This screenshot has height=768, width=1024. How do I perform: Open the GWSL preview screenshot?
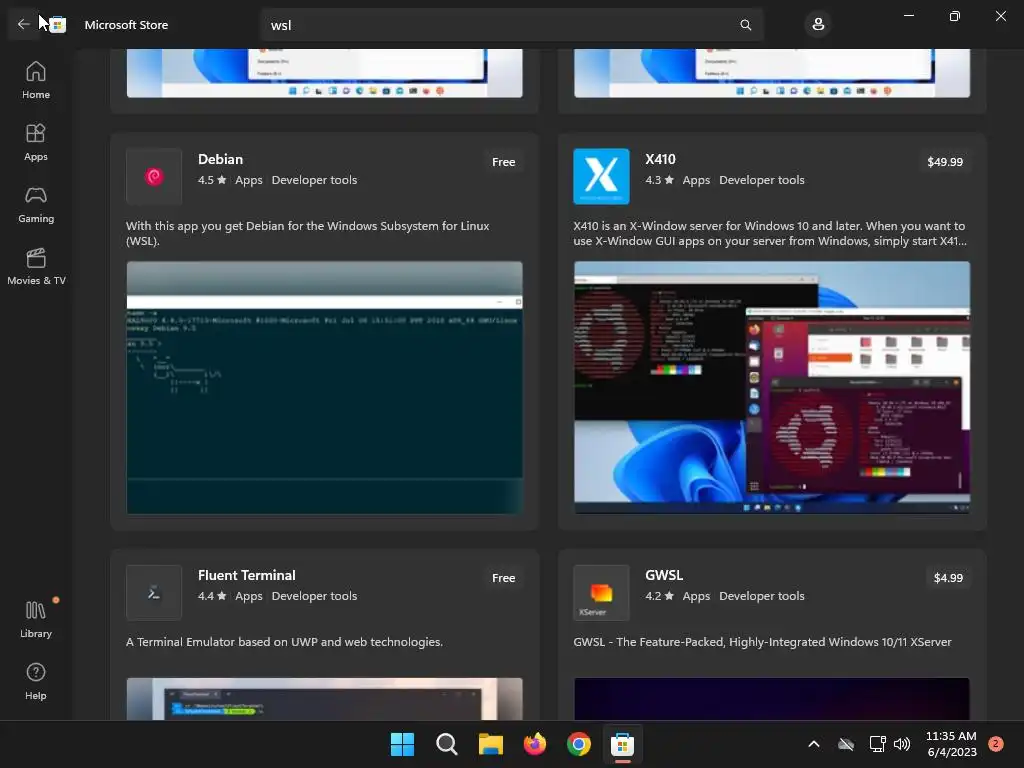pos(772,699)
